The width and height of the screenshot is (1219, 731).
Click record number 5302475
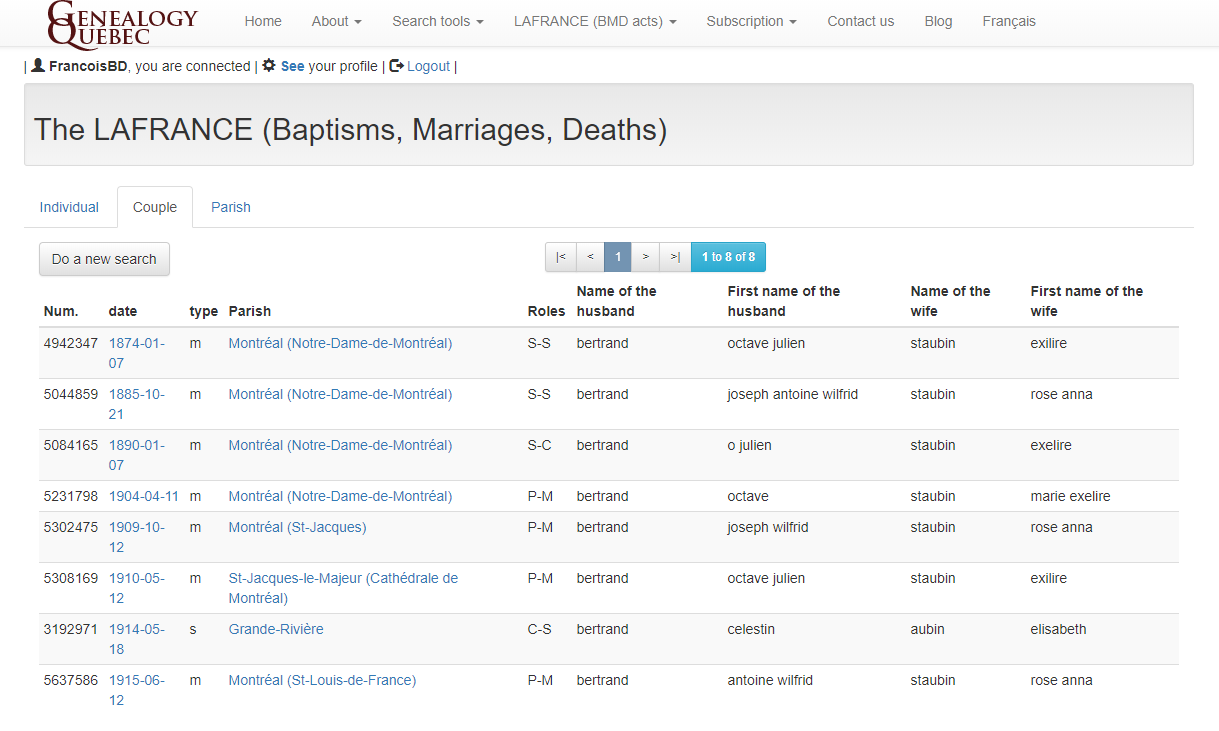tap(71, 527)
